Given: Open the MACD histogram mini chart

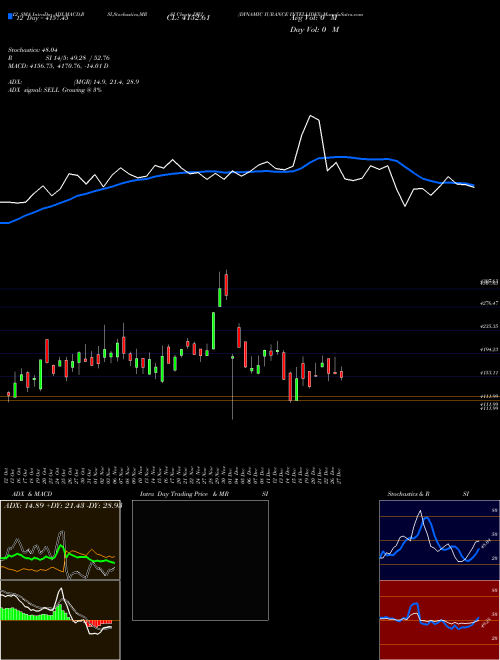Looking at the screenshot, I should [60, 620].
